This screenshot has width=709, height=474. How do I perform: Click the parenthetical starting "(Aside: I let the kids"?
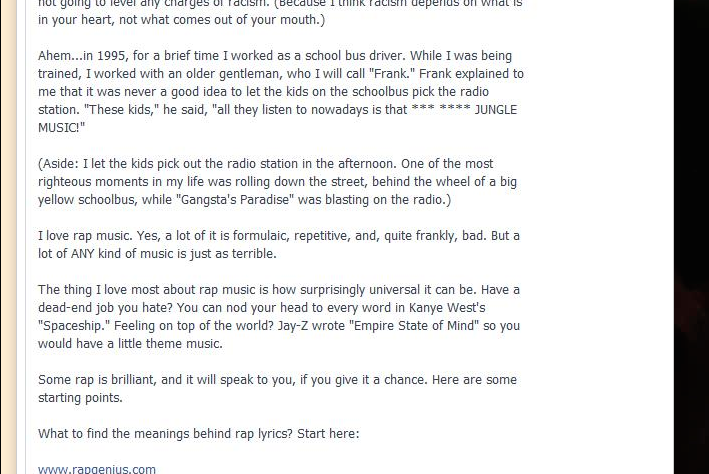coord(277,181)
